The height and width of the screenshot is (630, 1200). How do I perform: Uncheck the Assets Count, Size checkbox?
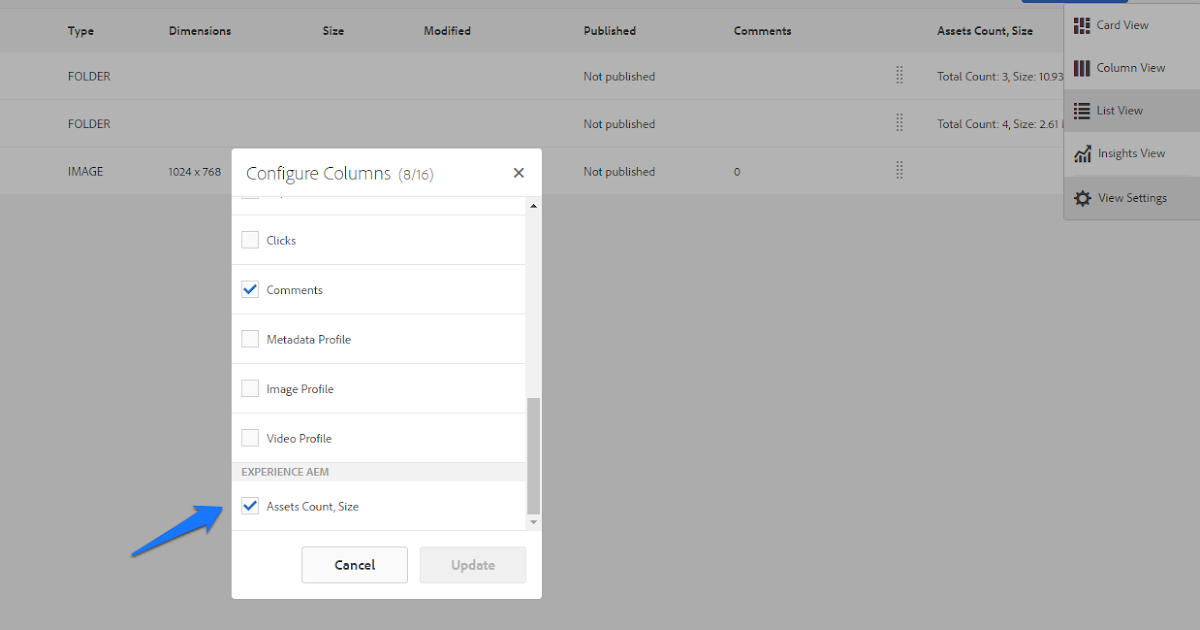pos(250,505)
